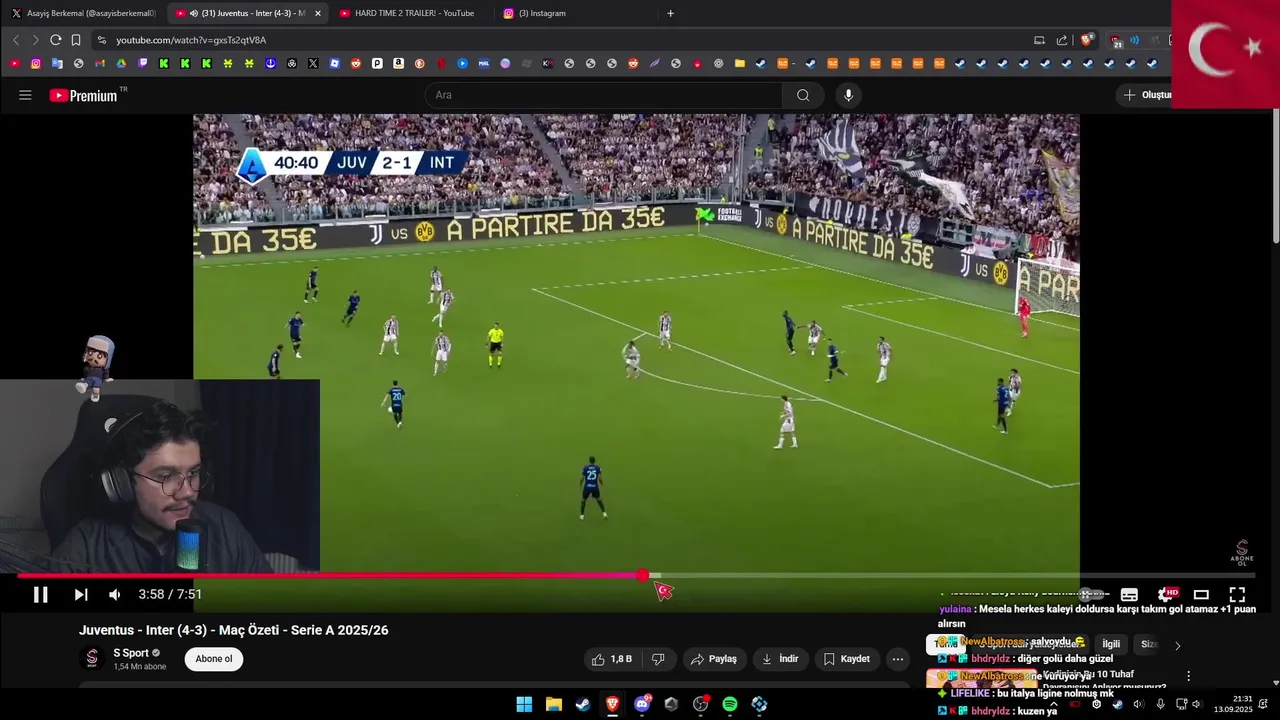The height and width of the screenshot is (720, 1280).
Task: Open site info icon in address bar
Action: coord(101,40)
